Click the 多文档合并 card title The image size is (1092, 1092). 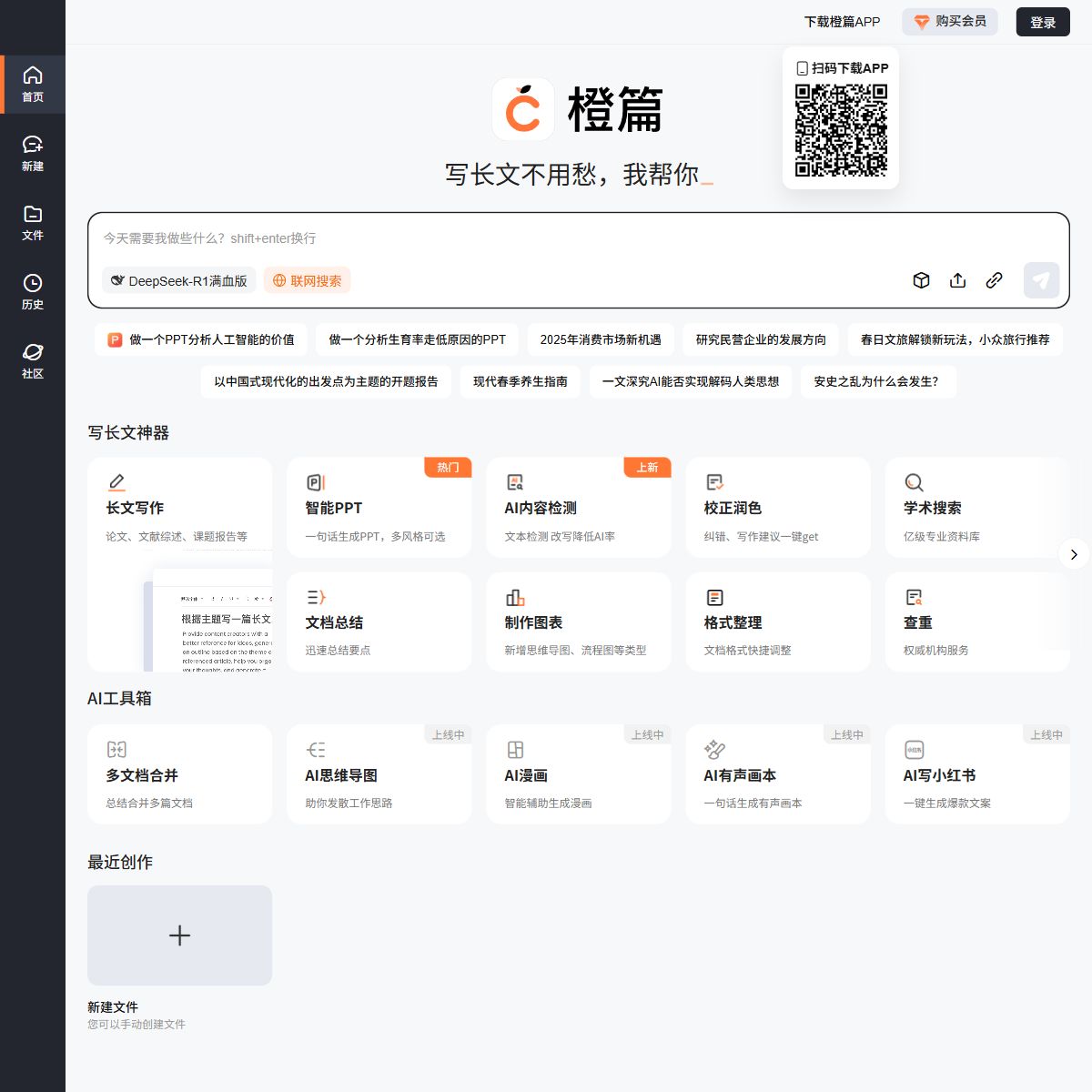tap(142, 775)
